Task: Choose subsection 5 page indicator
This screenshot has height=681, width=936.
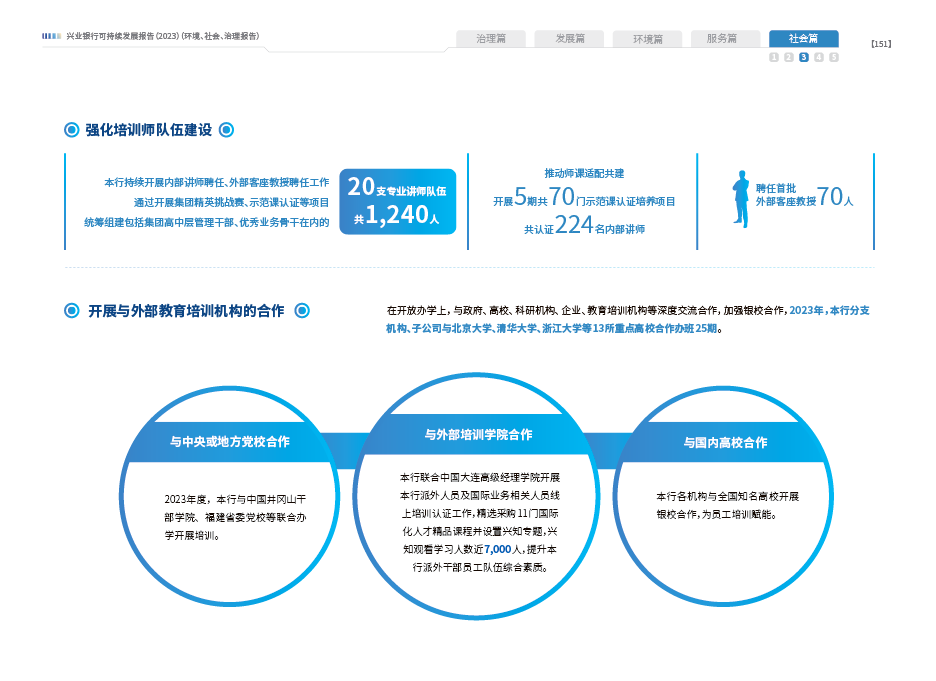Action: pyautogui.click(x=834, y=57)
